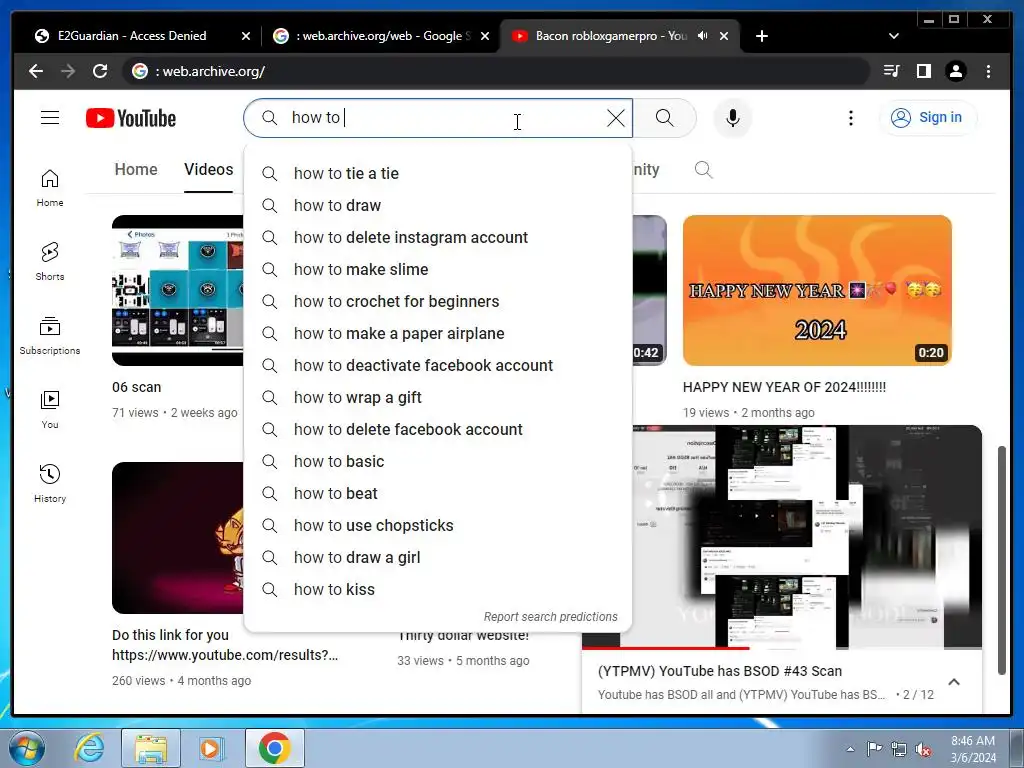Go to the YouTube logo home link
The width and height of the screenshot is (1024, 768).
(x=131, y=118)
